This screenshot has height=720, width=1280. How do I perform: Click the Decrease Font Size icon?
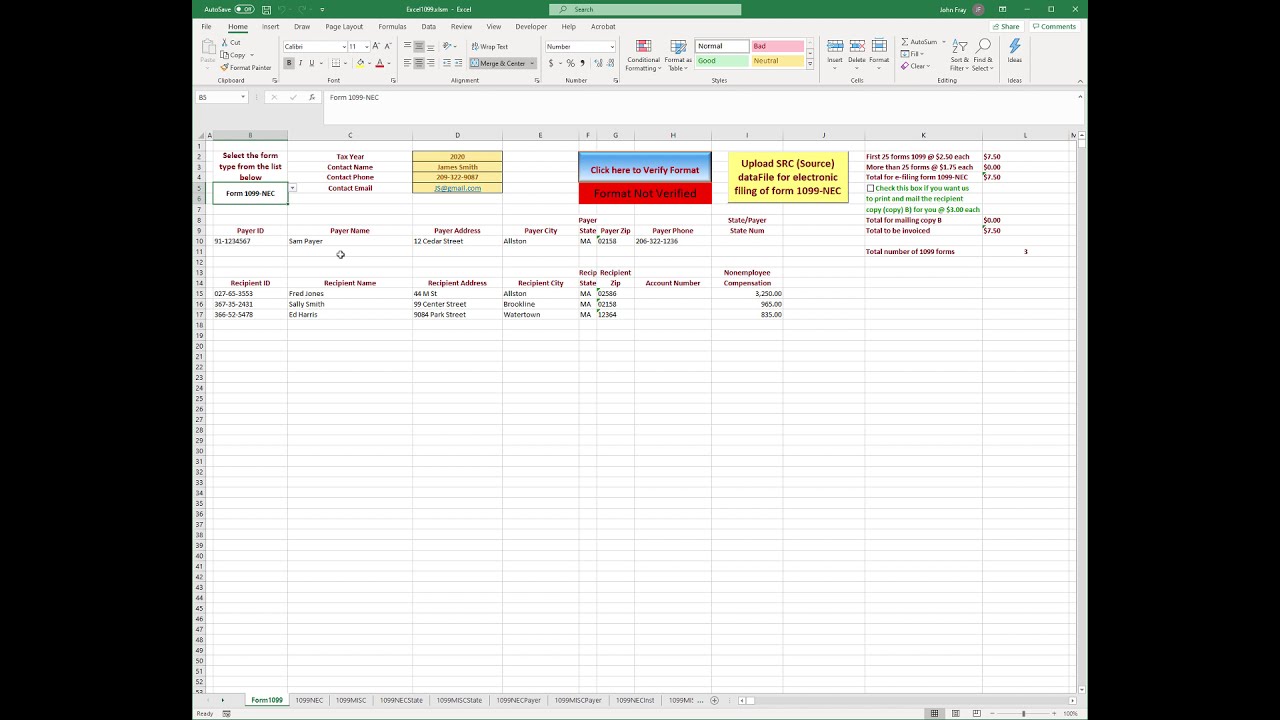[x=387, y=46]
